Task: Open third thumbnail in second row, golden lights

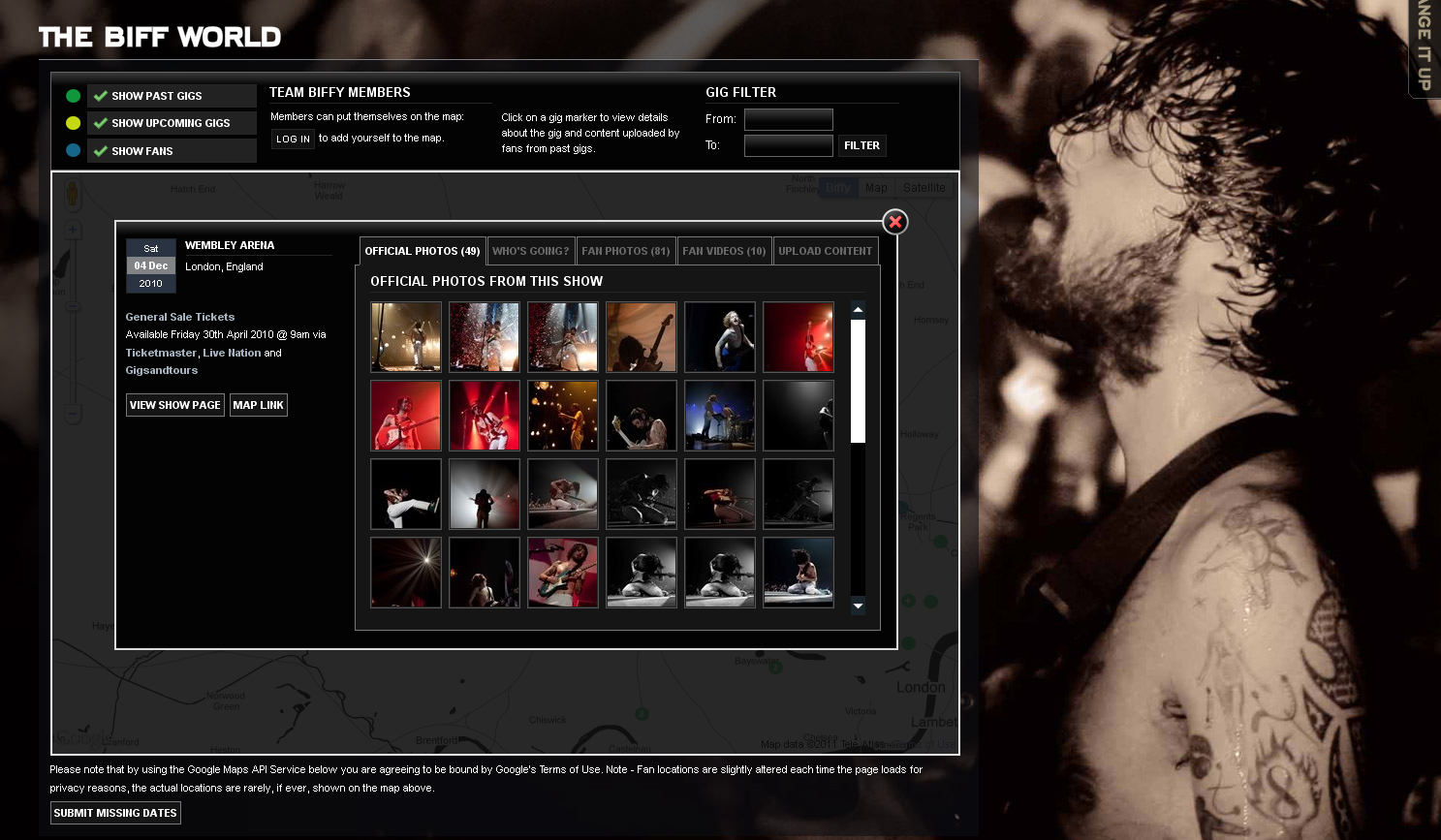Action: (x=563, y=416)
